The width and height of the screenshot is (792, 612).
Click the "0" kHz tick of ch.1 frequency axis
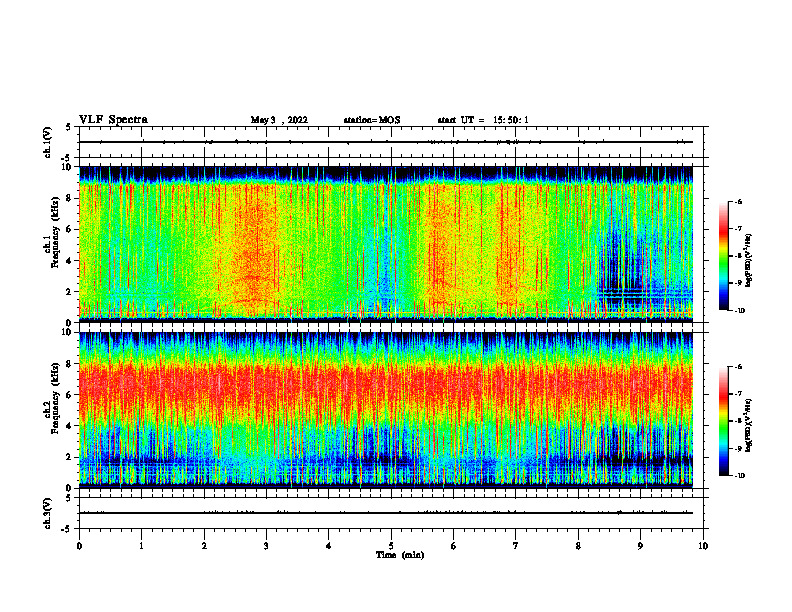pos(69,323)
